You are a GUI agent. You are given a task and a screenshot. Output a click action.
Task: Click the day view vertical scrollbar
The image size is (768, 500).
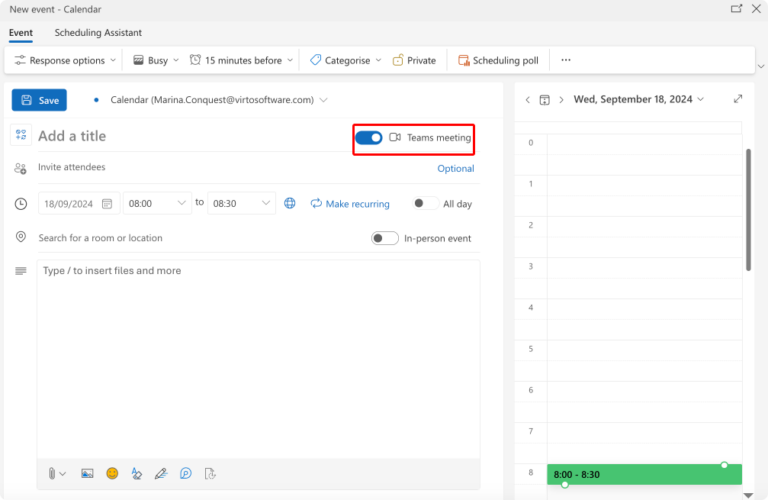point(748,210)
